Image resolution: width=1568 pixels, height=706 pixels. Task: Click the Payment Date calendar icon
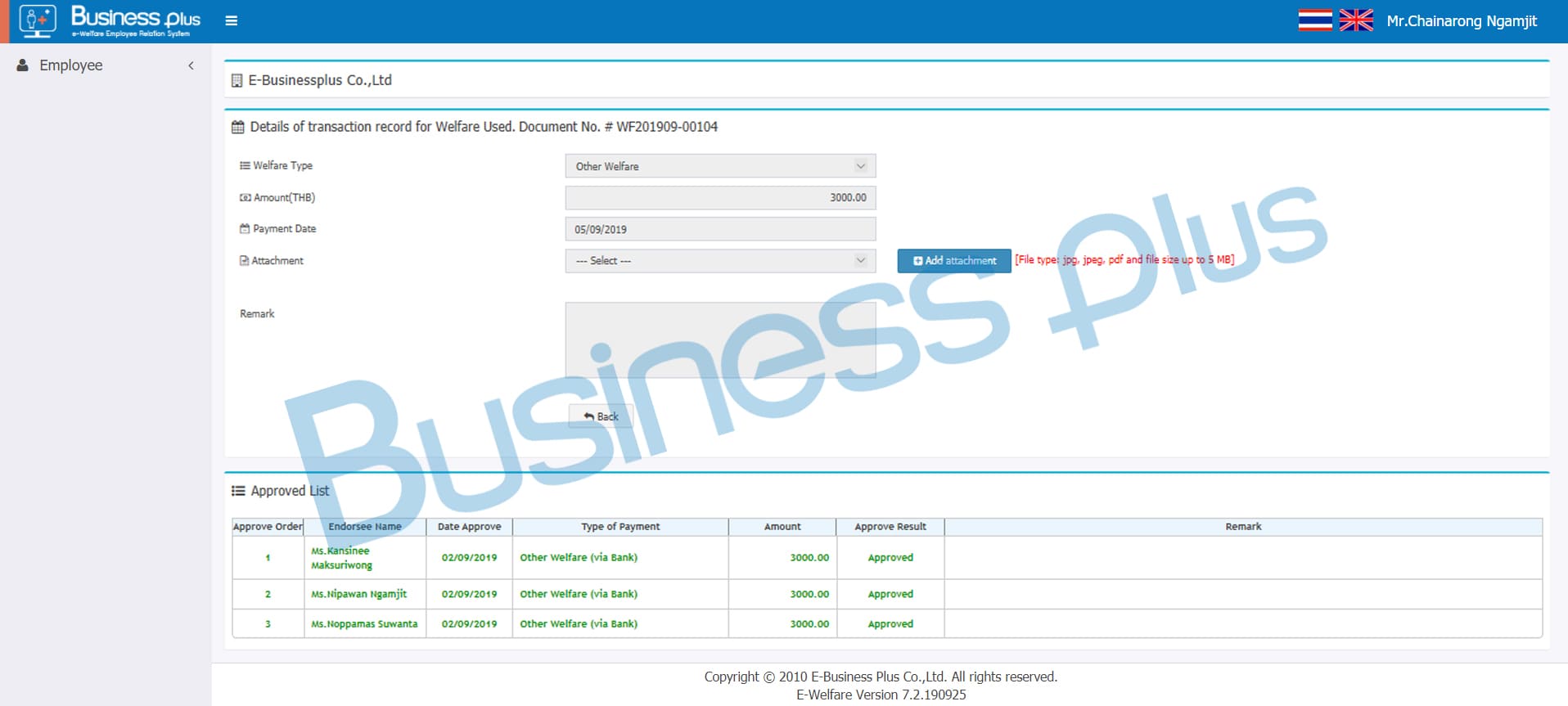pyautogui.click(x=245, y=228)
